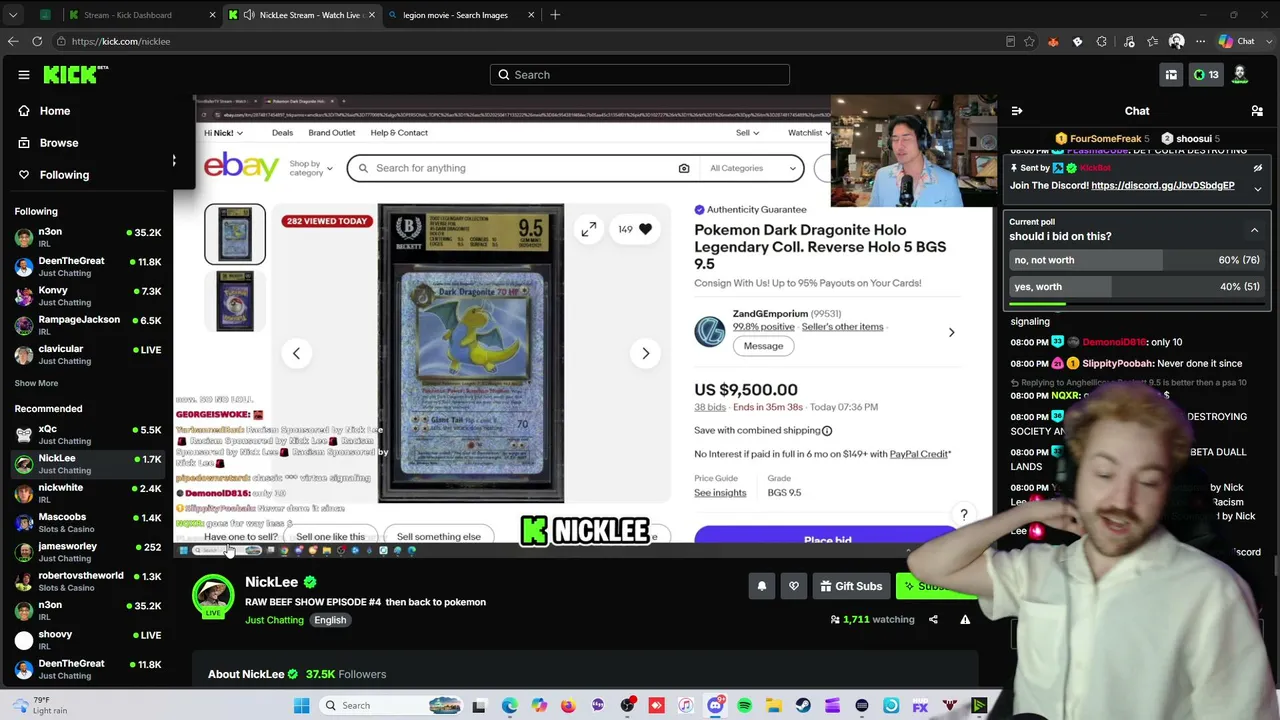The image size is (1280, 720).
Task: Open the user profile avatar menu
Action: click(1240, 75)
